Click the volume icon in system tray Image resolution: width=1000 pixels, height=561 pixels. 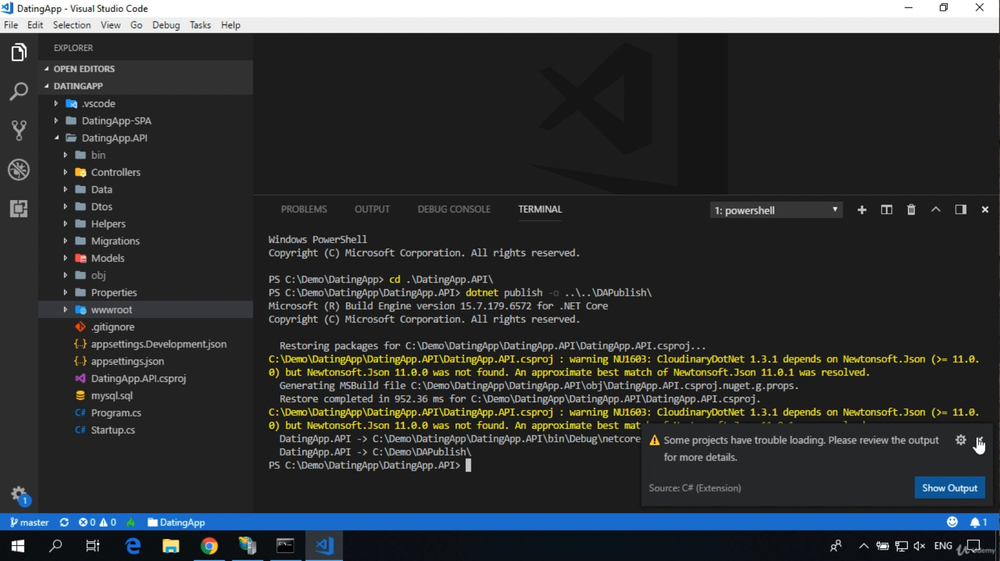click(x=919, y=546)
